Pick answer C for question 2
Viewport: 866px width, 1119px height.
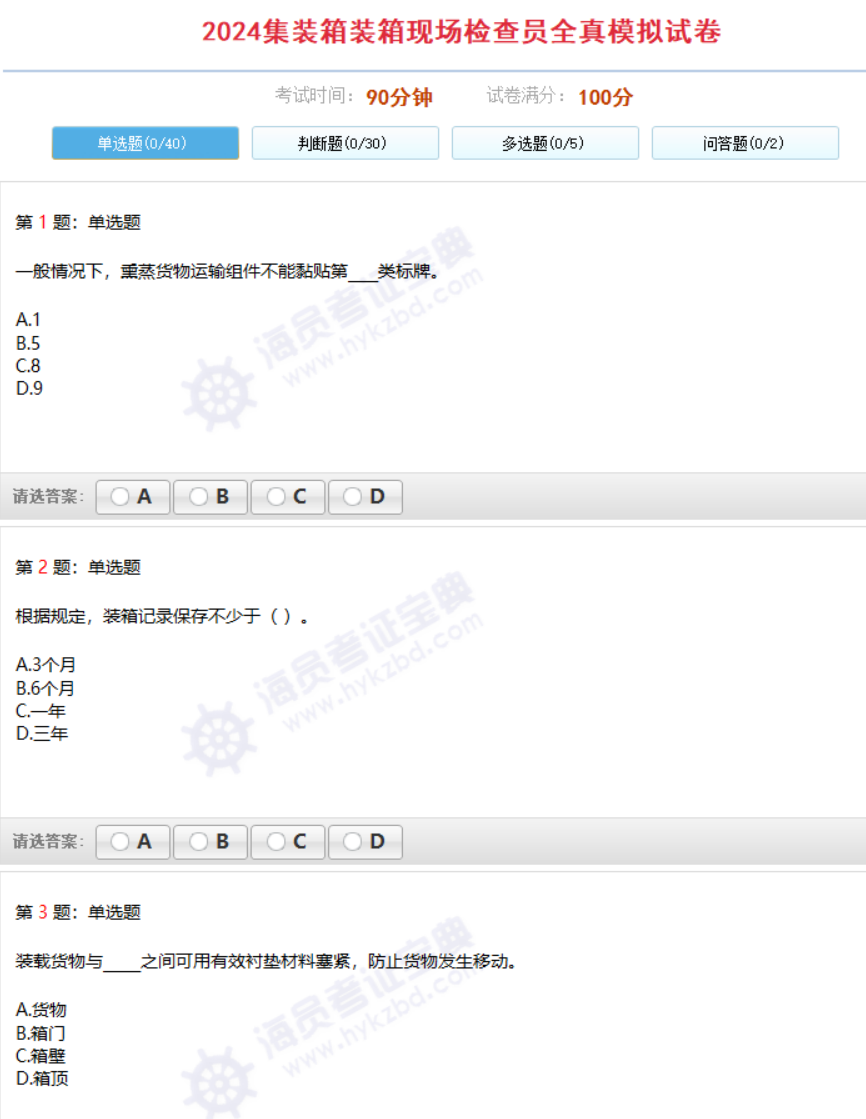[288, 842]
